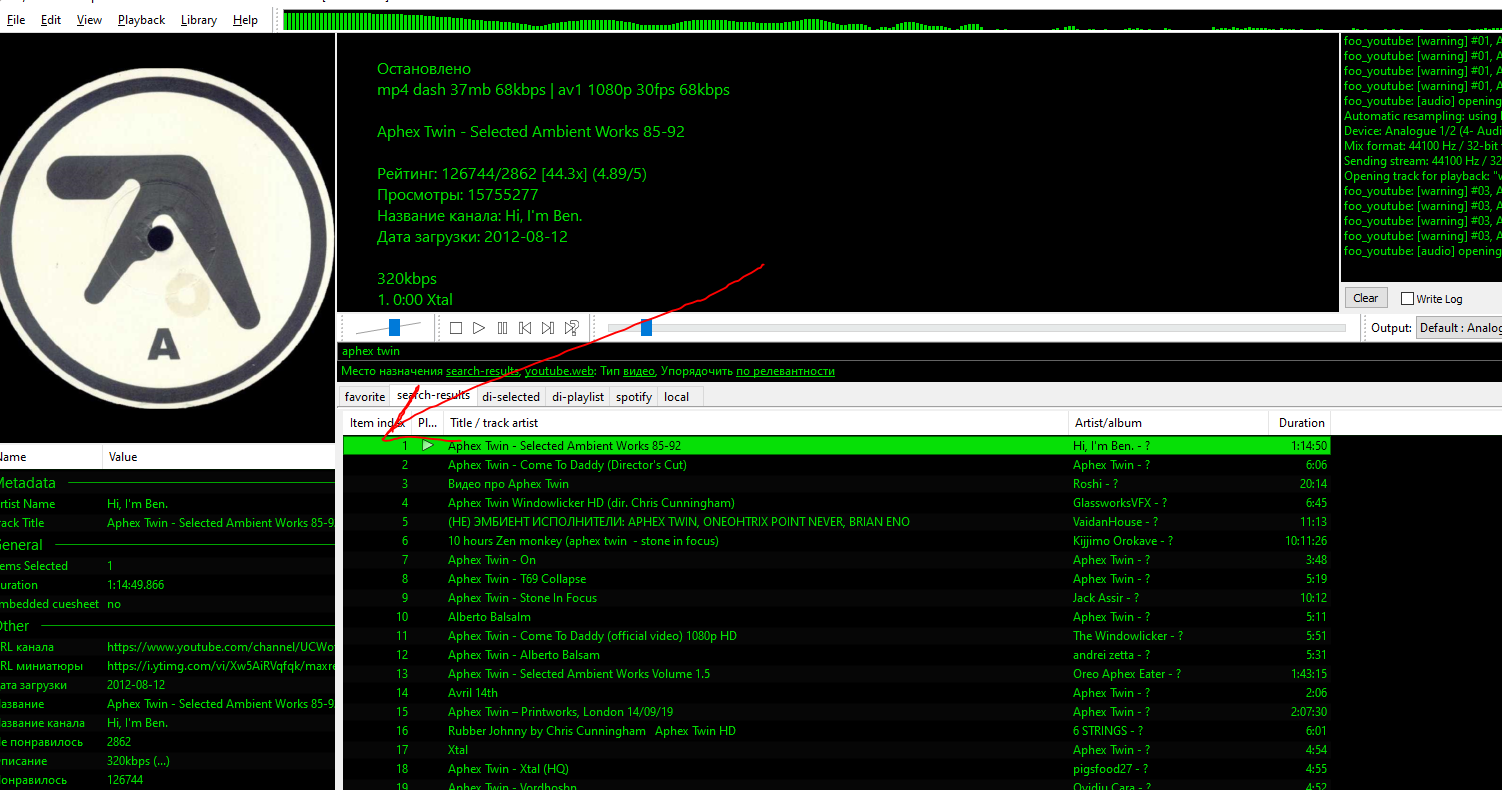Open the Output device dropdown

[1459, 328]
